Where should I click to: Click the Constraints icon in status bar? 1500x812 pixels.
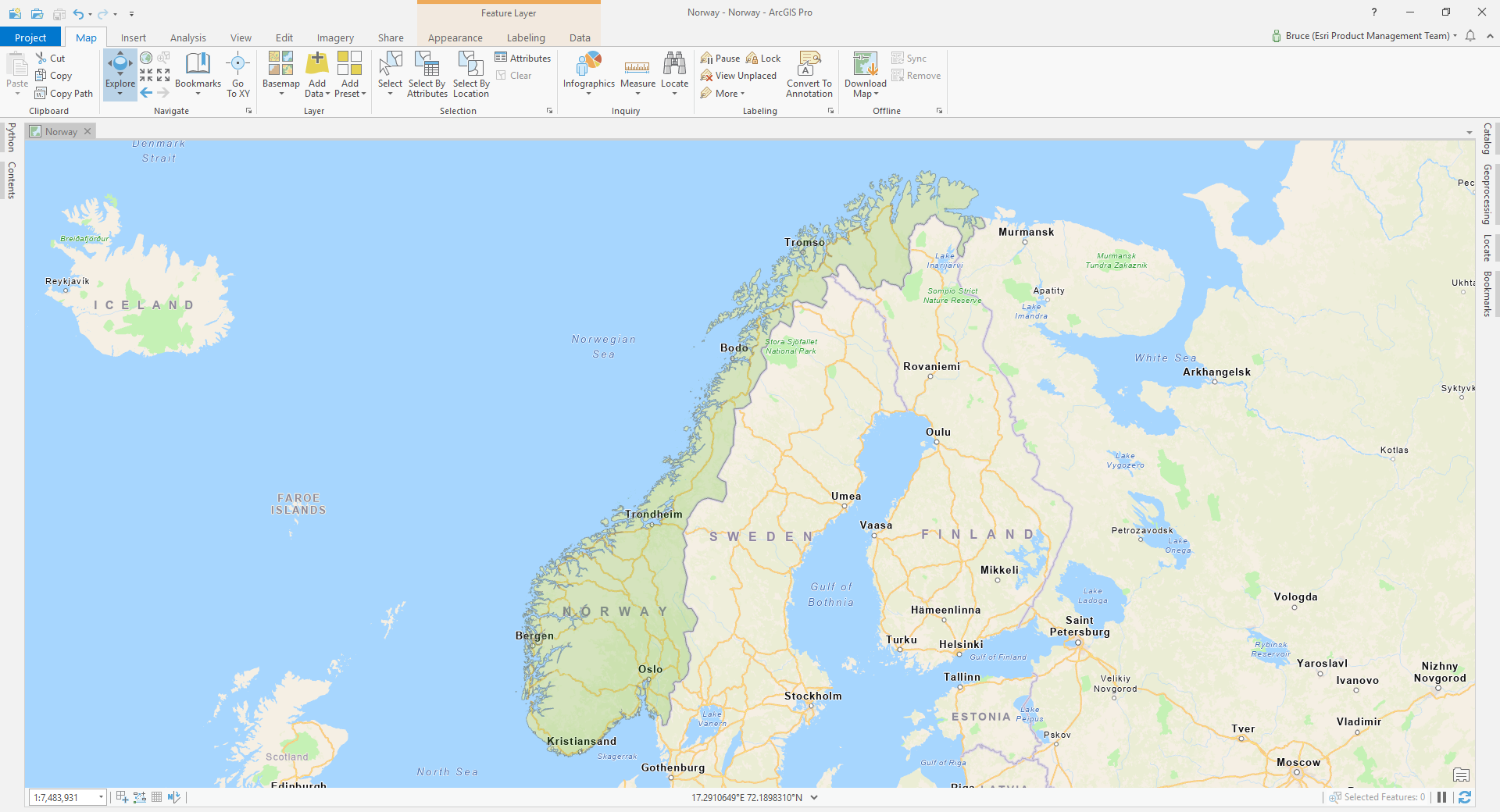tap(140, 797)
